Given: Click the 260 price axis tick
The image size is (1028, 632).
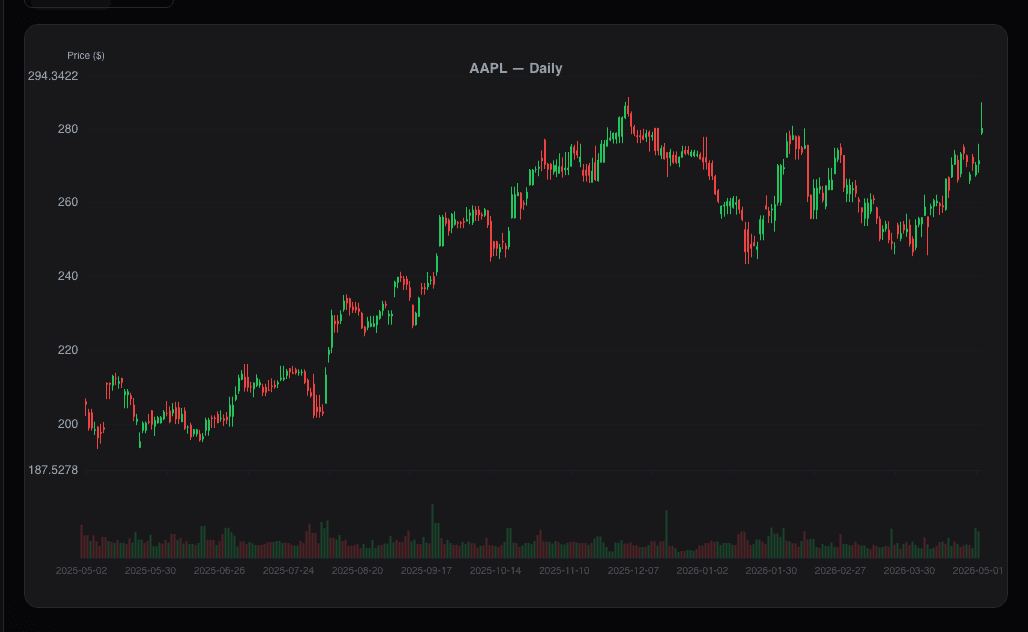Looking at the screenshot, I should coord(68,202).
